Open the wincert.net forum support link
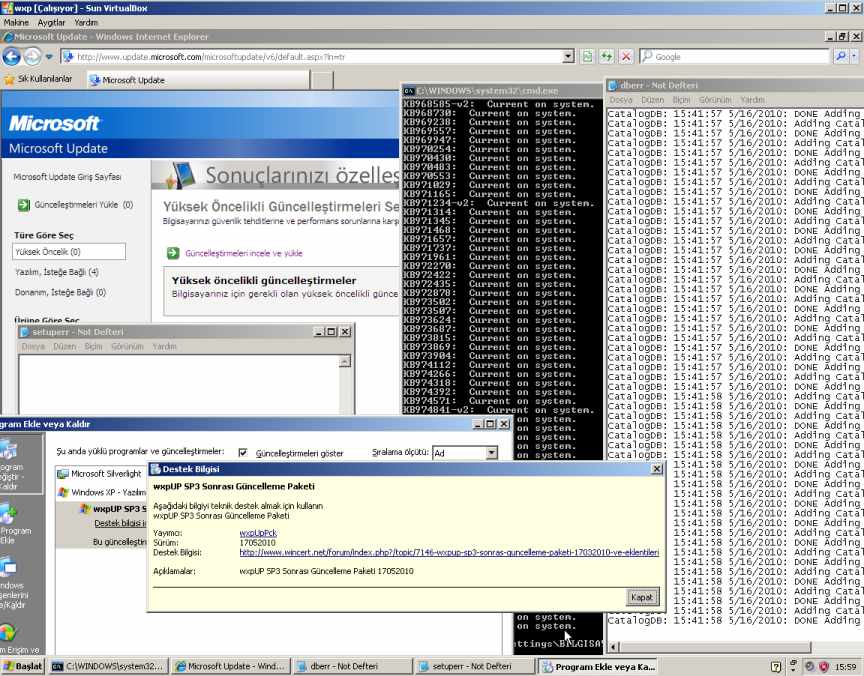The height and width of the screenshot is (676, 864). point(449,552)
